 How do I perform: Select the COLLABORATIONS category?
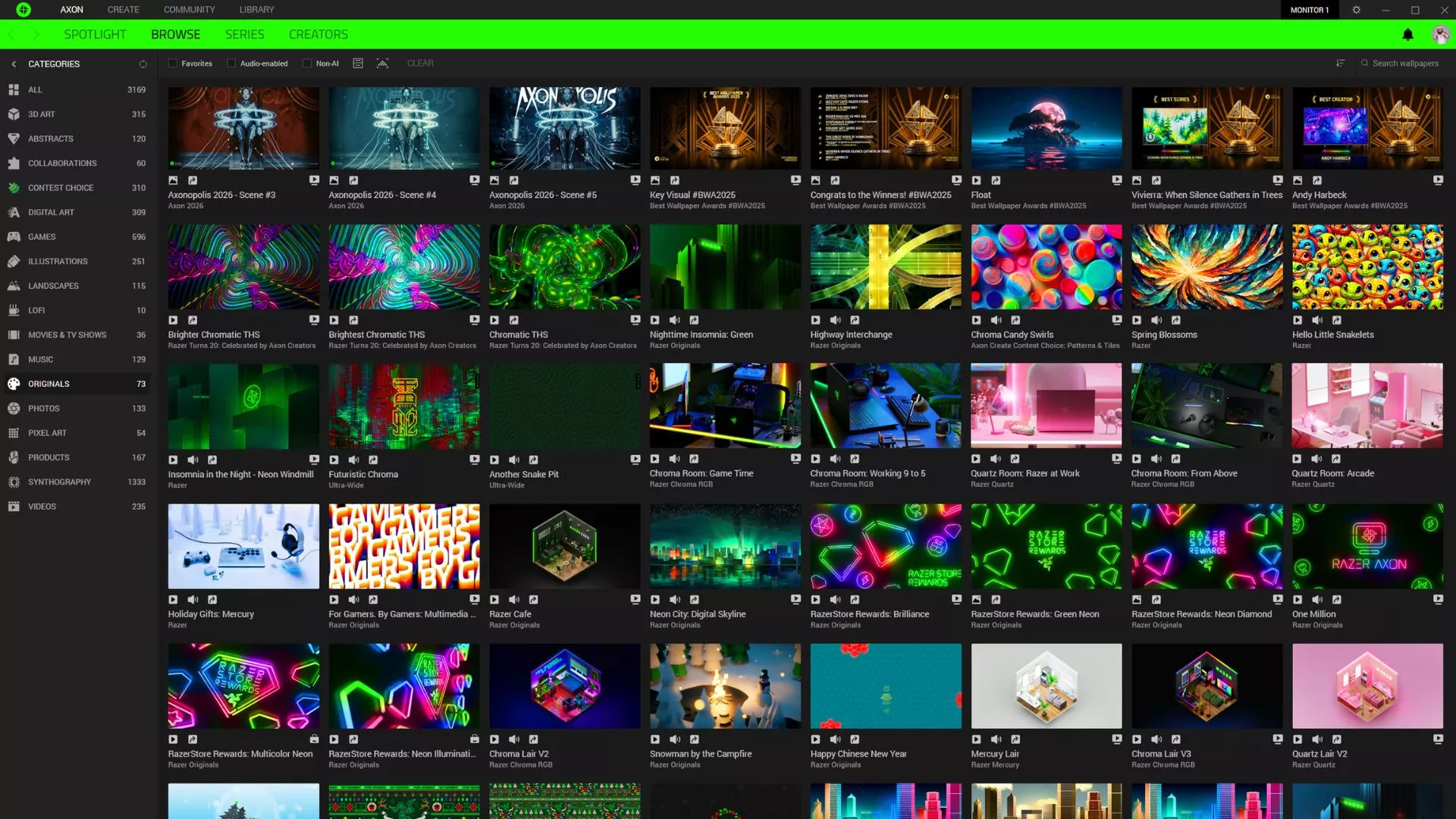pos(76,163)
